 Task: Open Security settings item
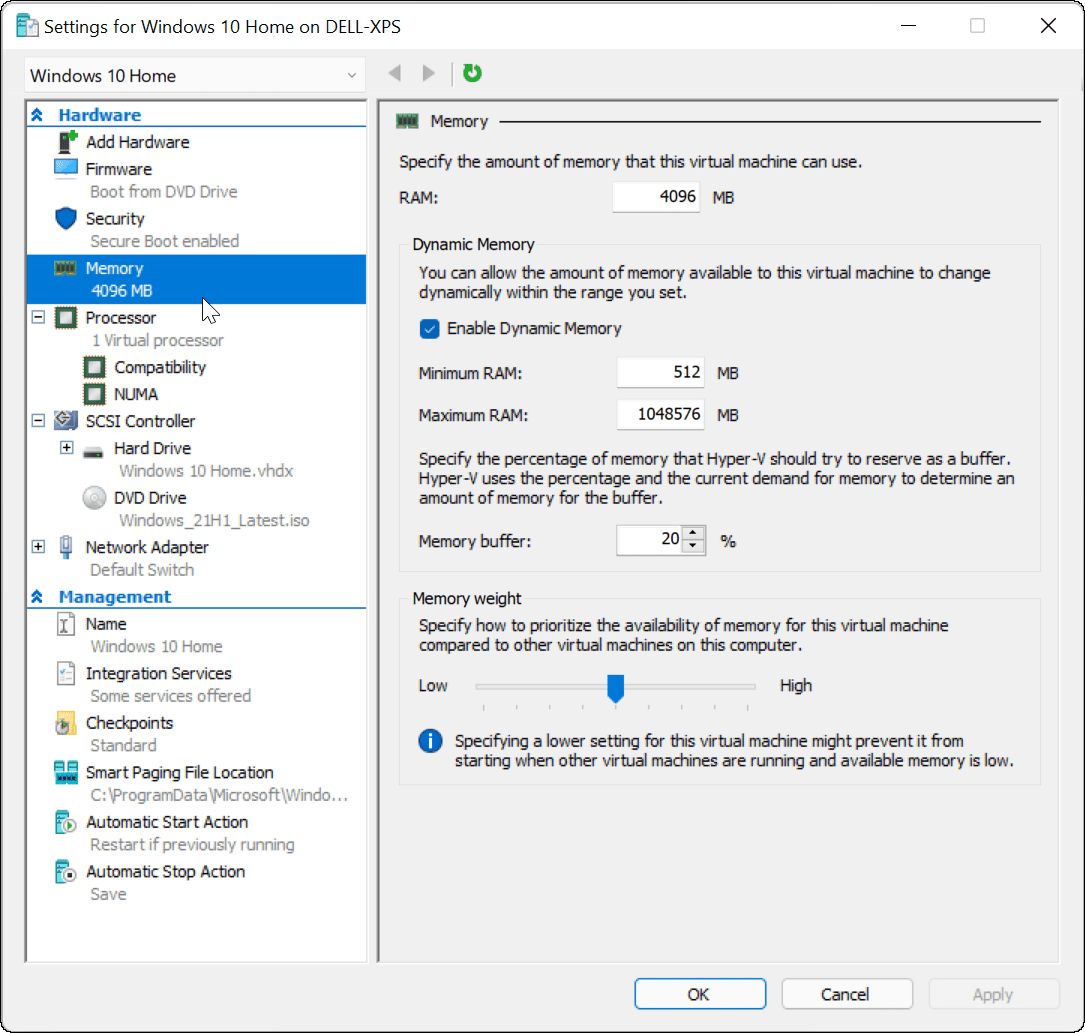[x=115, y=219]
